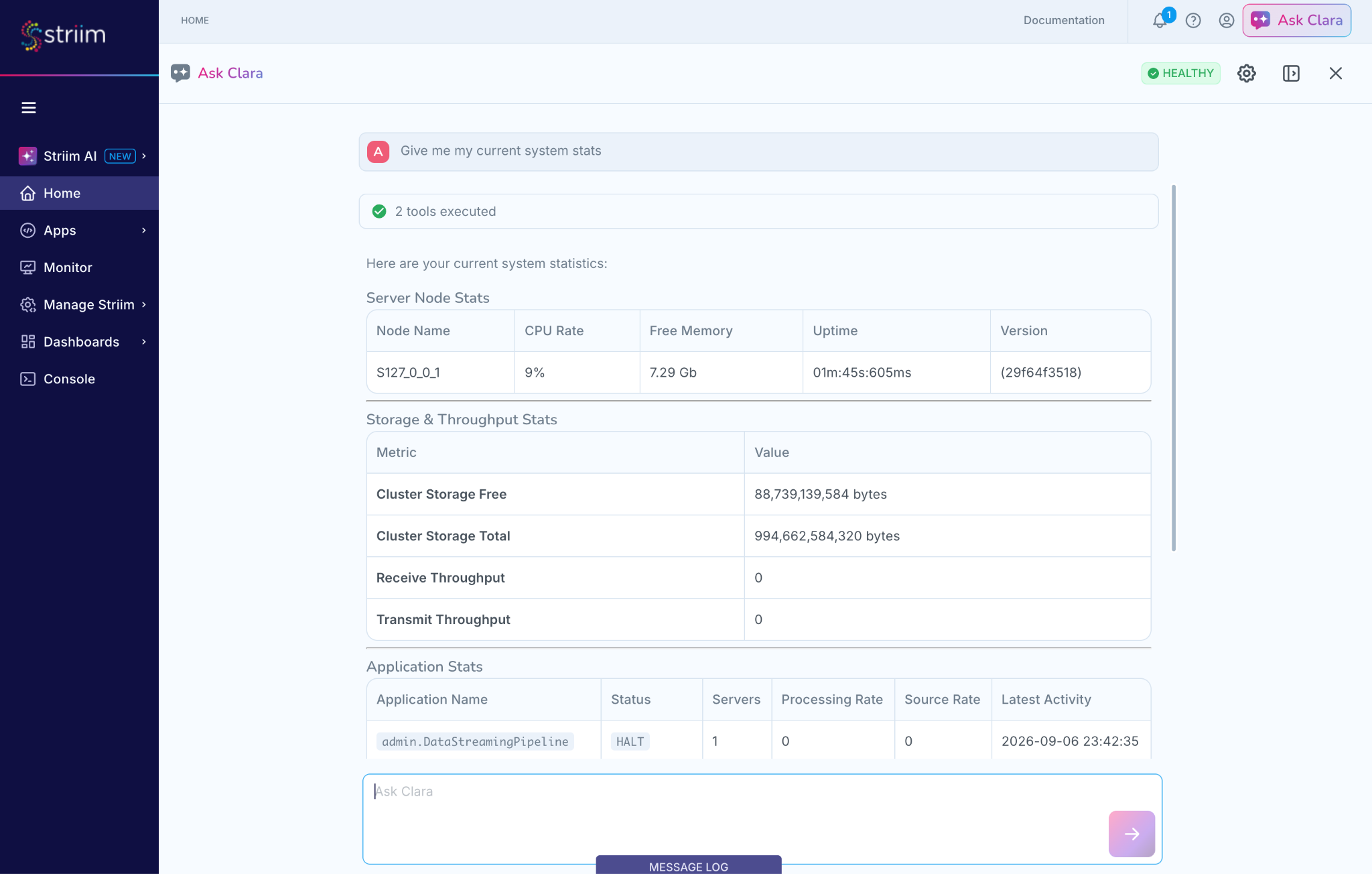Click admin.DataStreamingPipeline application name

pos(475,741)
